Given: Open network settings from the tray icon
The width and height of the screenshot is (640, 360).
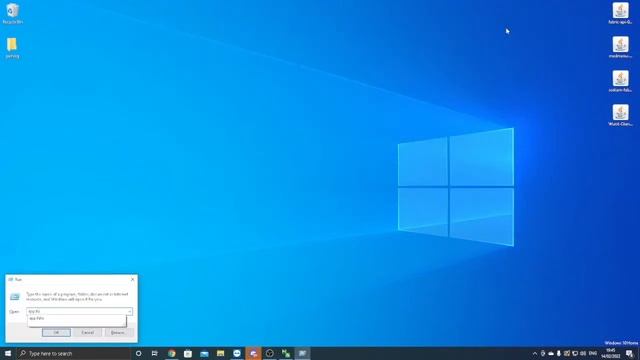Looking at the screenshot, I should (x=575, y=353).
